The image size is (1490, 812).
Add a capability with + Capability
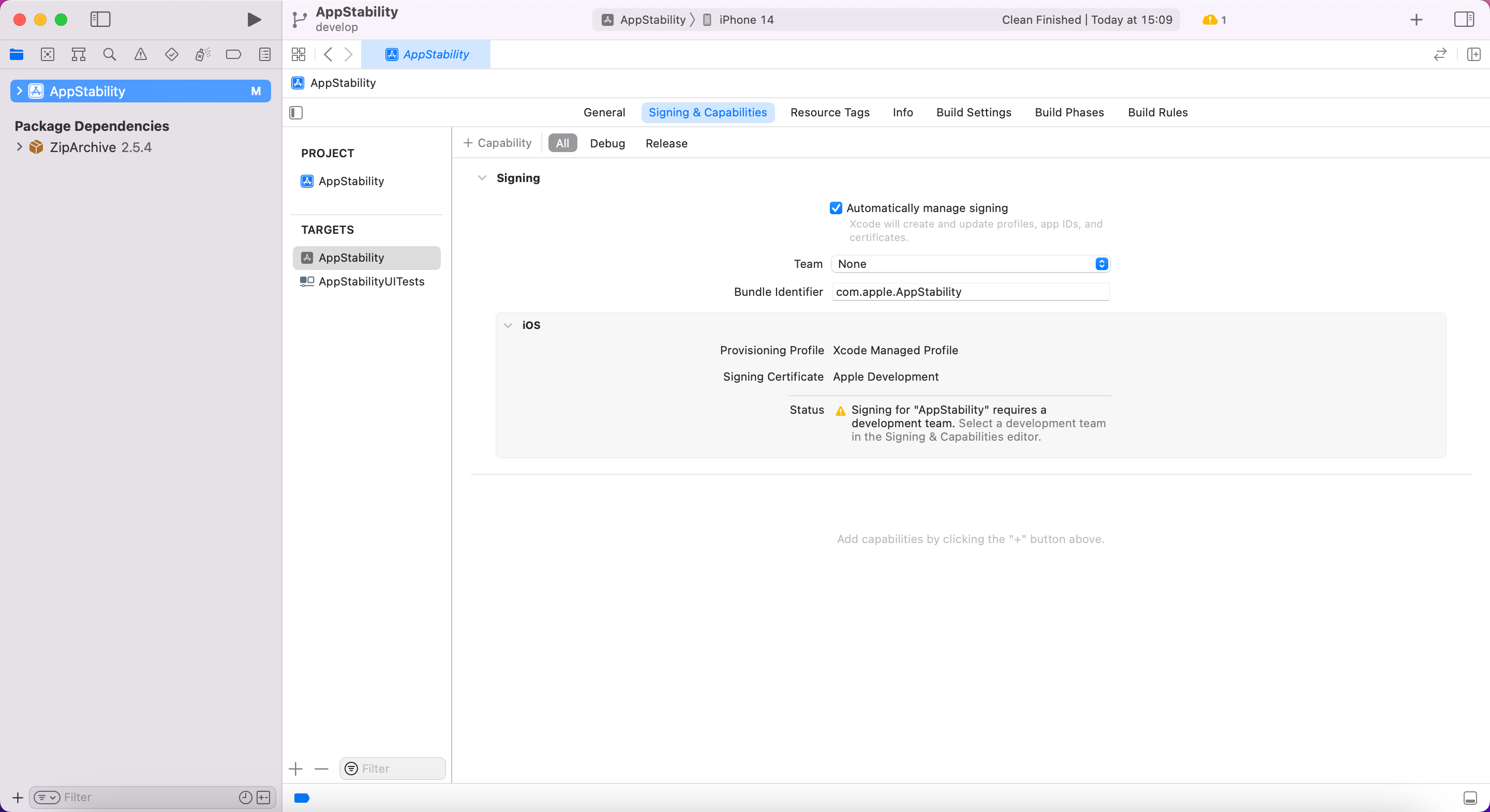[497, 143]
